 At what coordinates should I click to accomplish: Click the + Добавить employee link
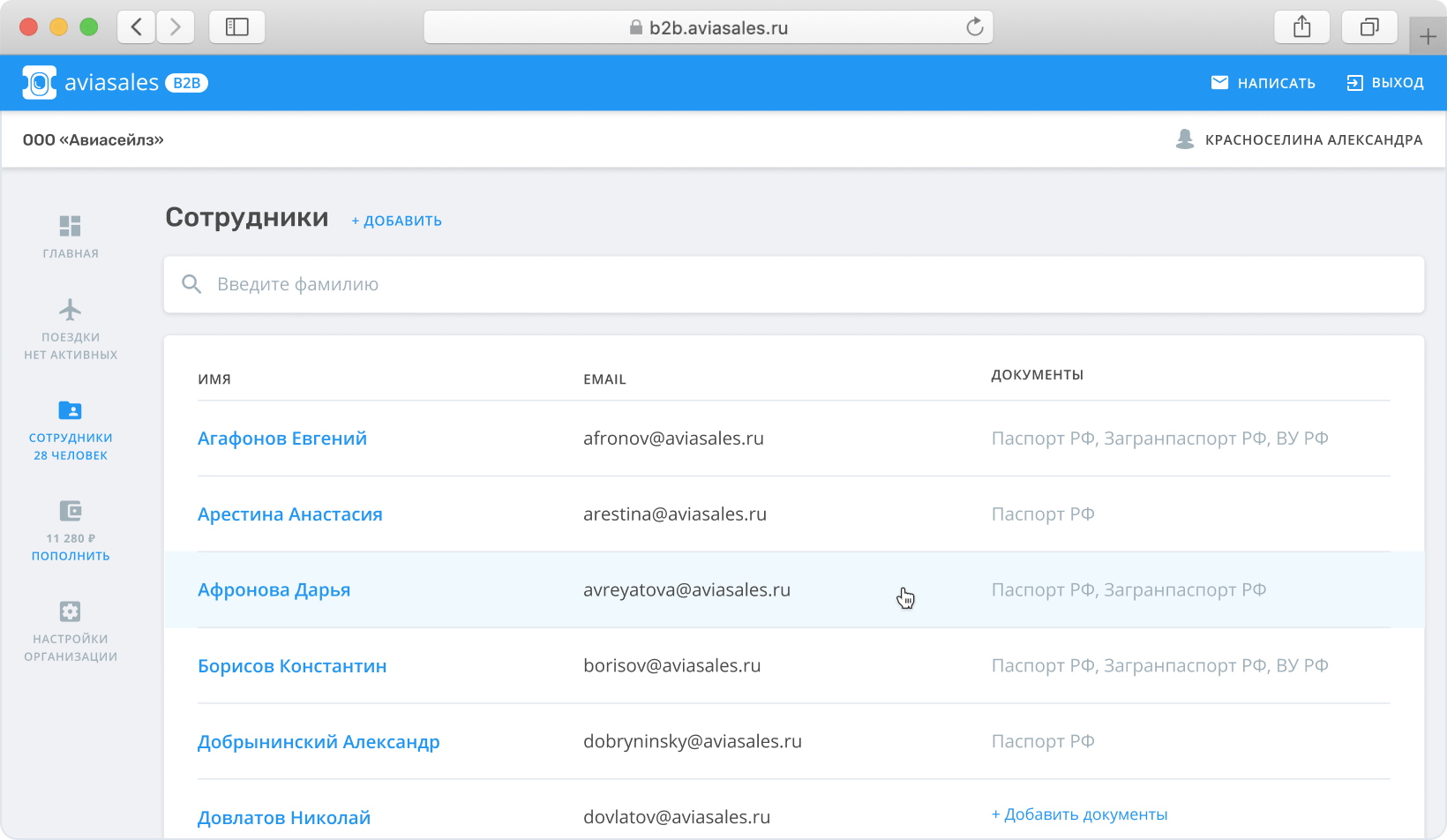pyautogui.click(x=396, y=221)
